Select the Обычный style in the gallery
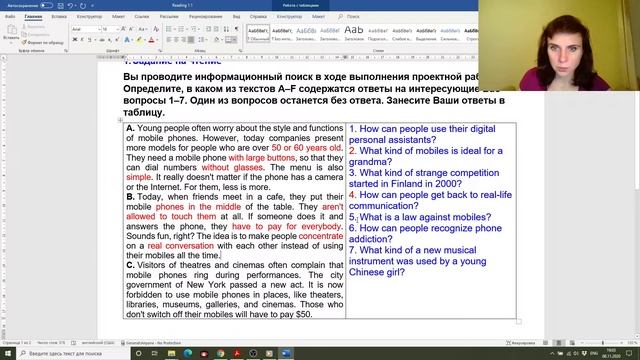The width and height of the screenshot is (640, 360). point(258,33)
